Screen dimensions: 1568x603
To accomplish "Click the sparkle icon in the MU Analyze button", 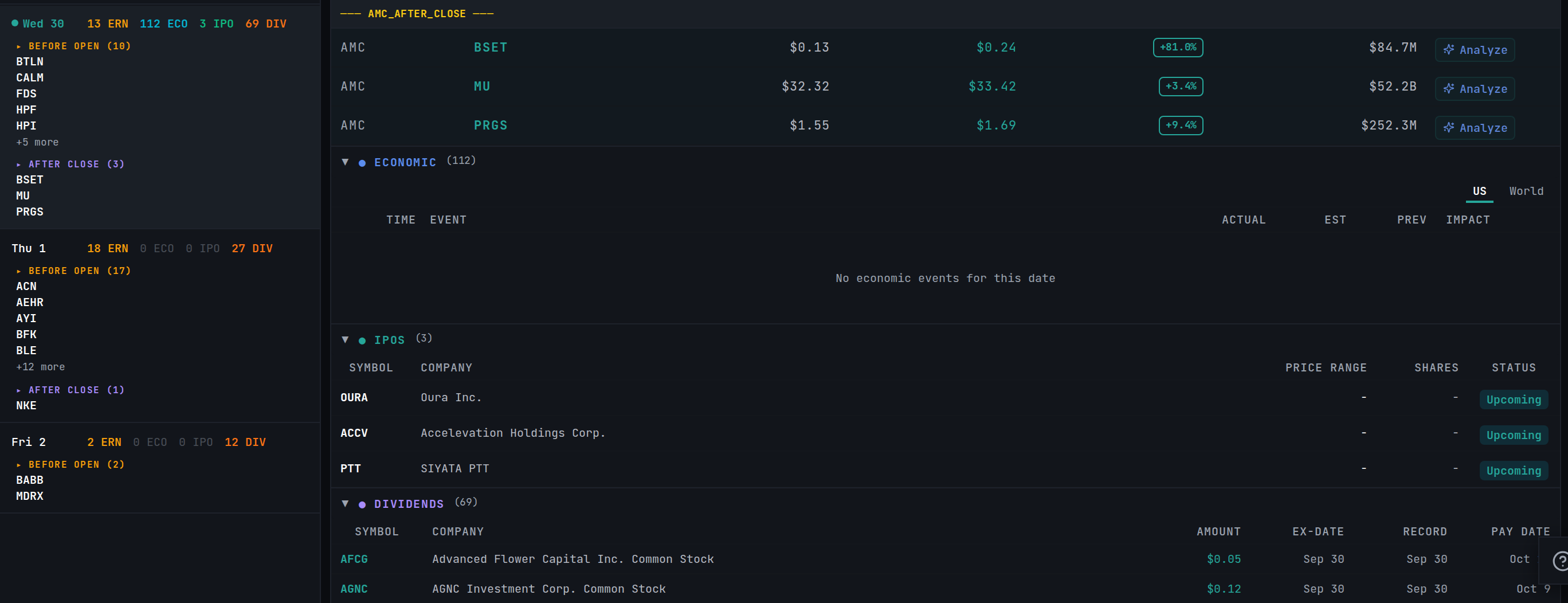I will [x=1449, y=89].
